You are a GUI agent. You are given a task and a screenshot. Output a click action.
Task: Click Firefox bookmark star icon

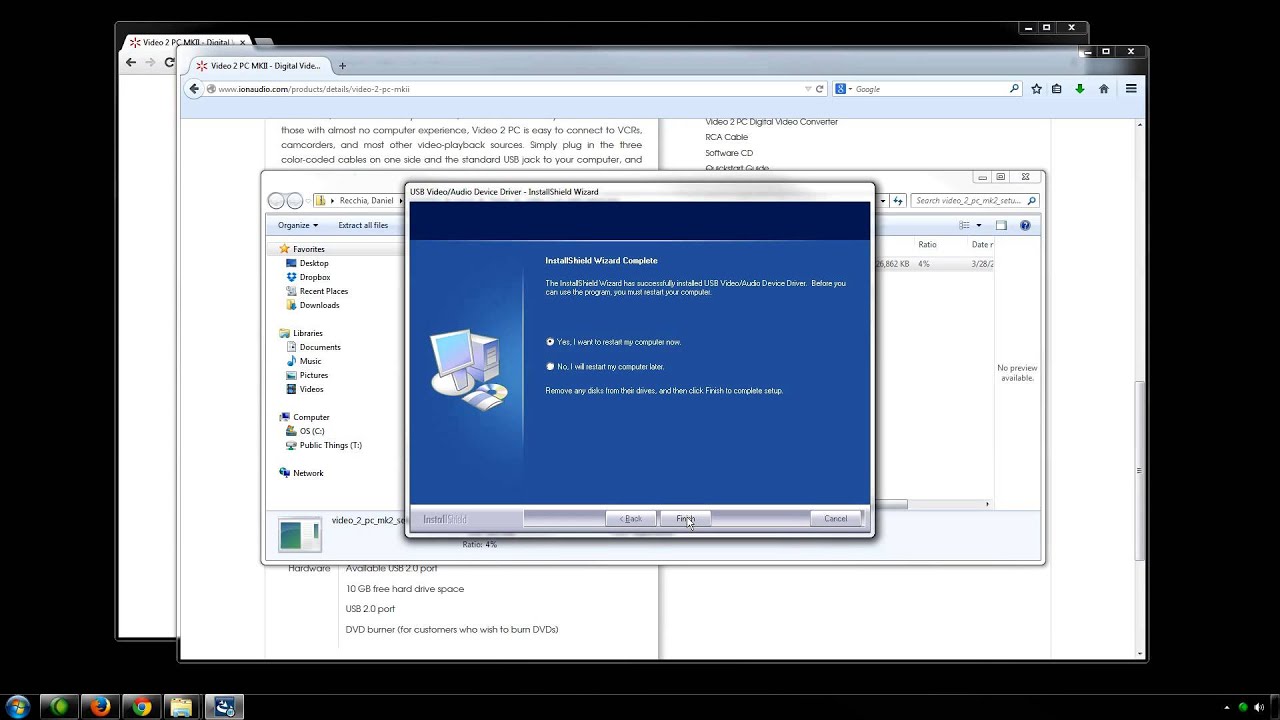point(1037,89)
